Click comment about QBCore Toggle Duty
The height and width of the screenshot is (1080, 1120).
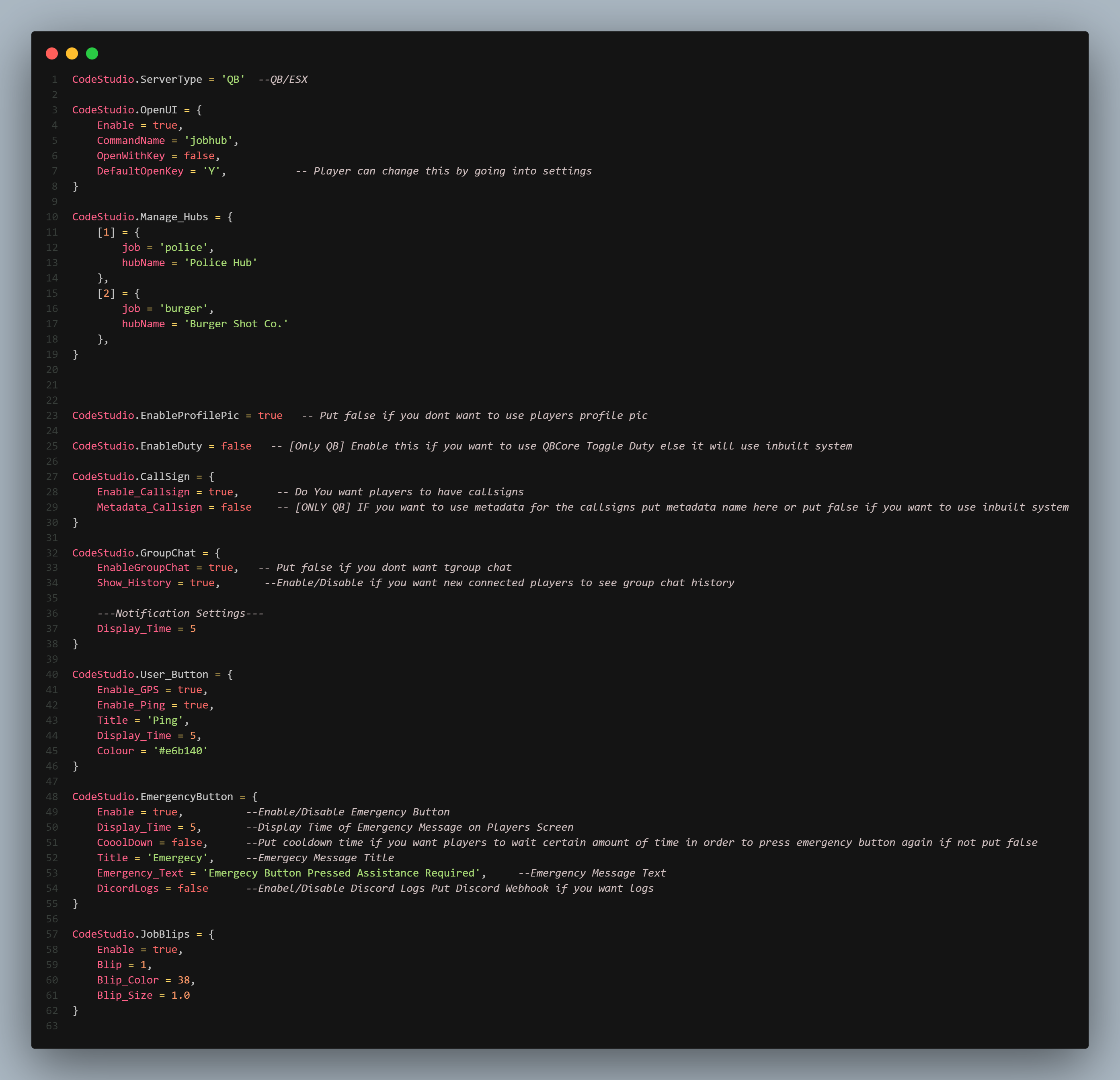[561, 446]
